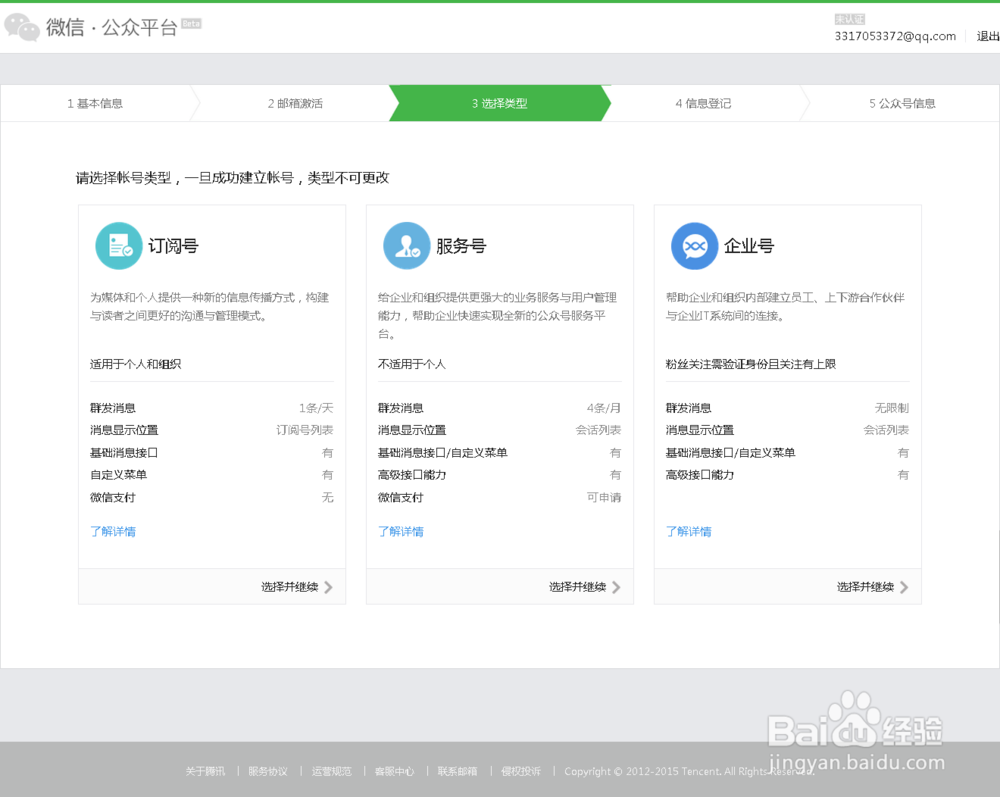Click 高级接口能力 label in 服务号 card

[412, 475]
